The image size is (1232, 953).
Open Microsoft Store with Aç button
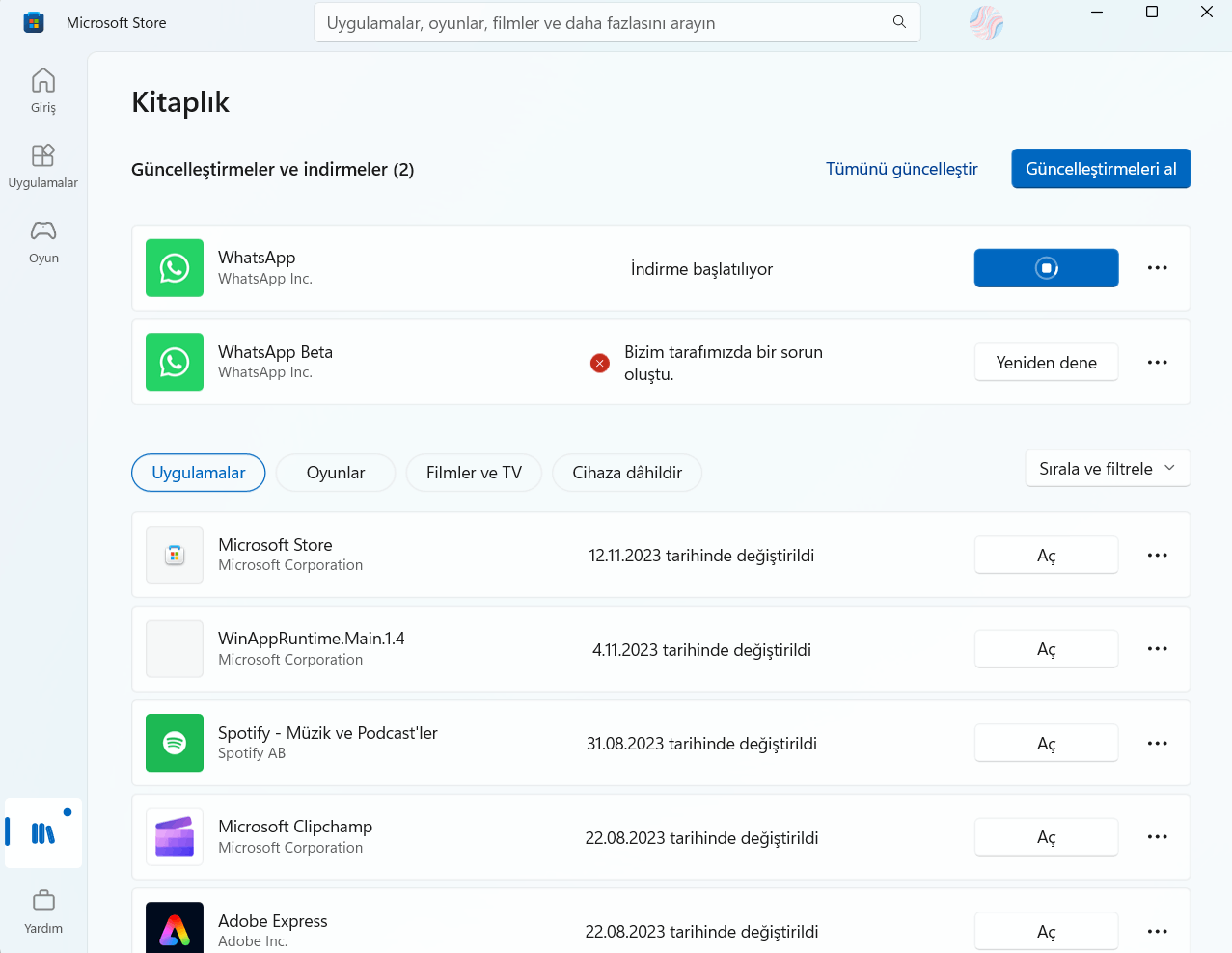[x=1047, y=555]
